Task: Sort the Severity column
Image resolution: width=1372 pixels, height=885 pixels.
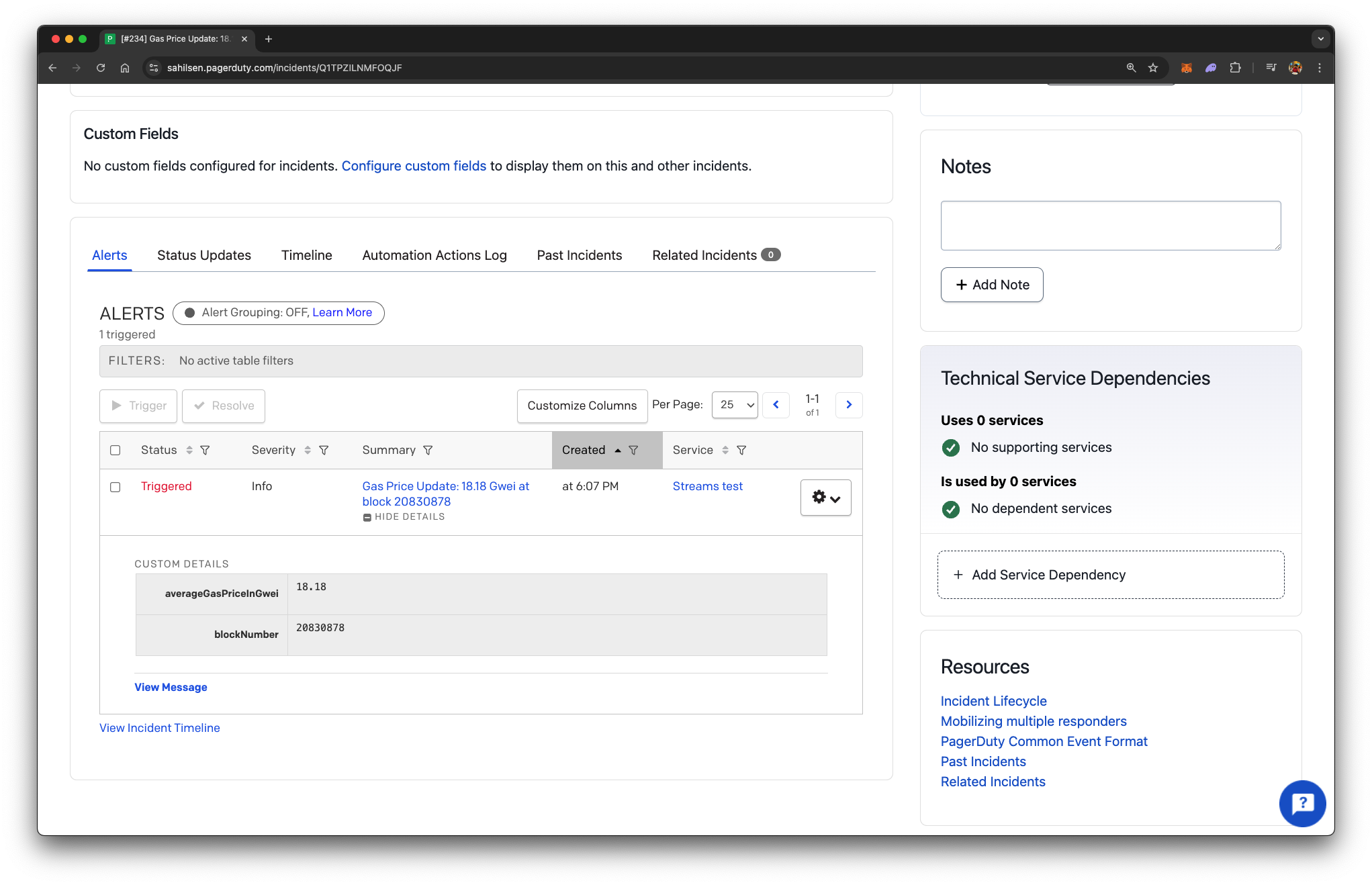Action: 308,451
